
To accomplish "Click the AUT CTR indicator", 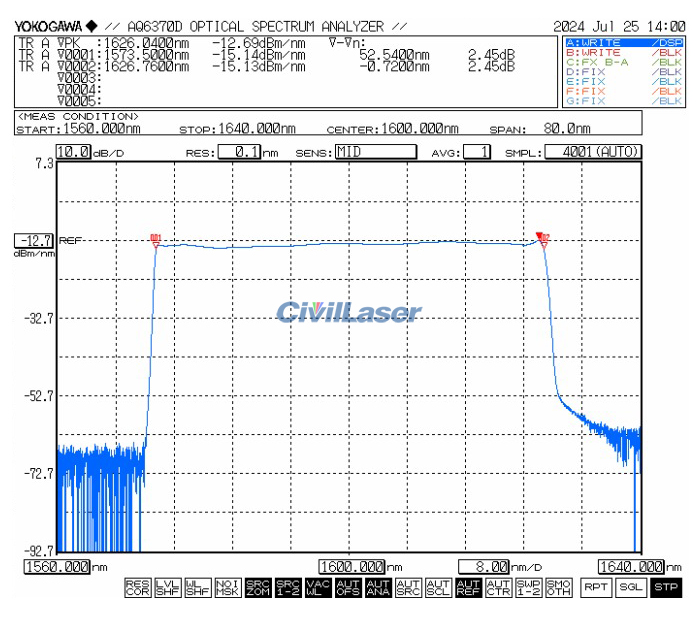I will (x=498, y=587).
